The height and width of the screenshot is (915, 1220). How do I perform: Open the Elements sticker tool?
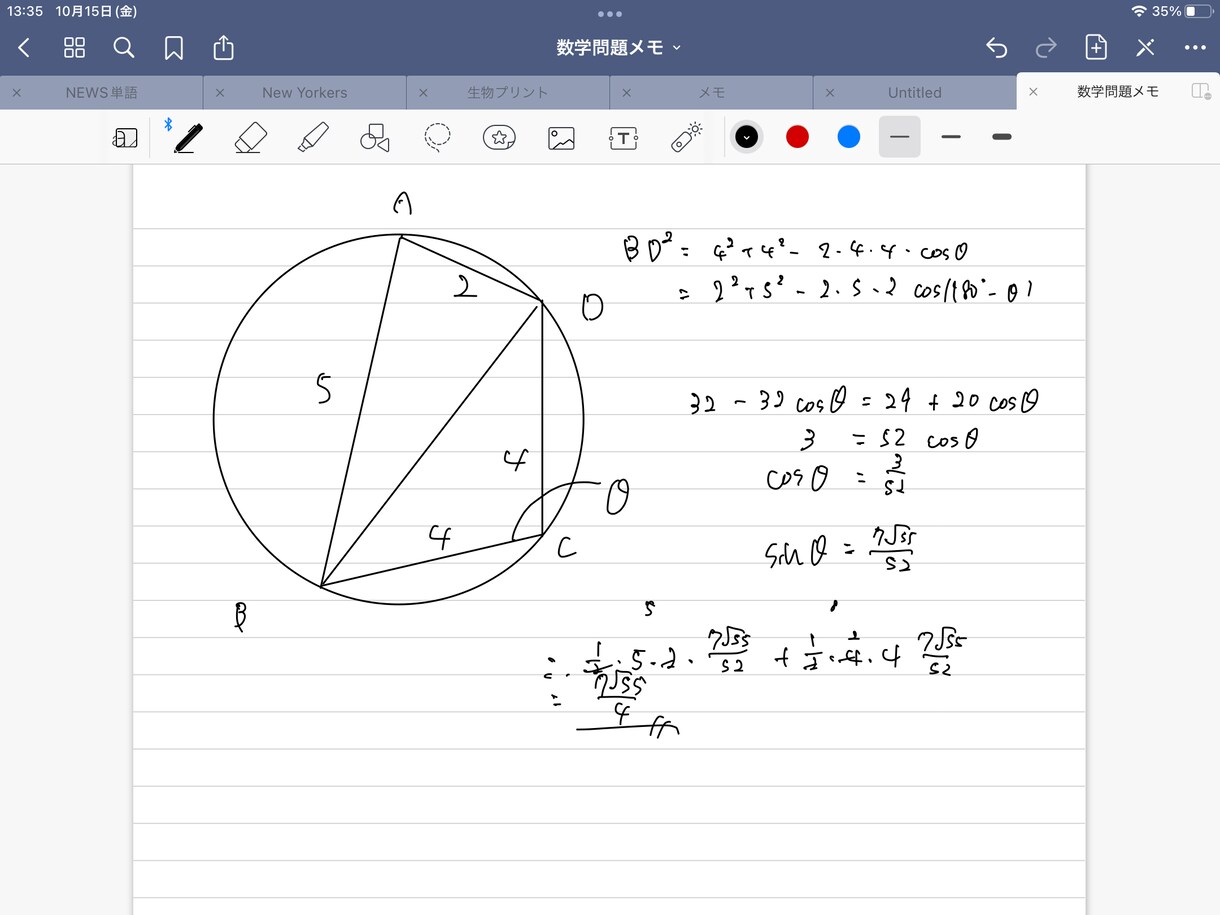[499, 137]
